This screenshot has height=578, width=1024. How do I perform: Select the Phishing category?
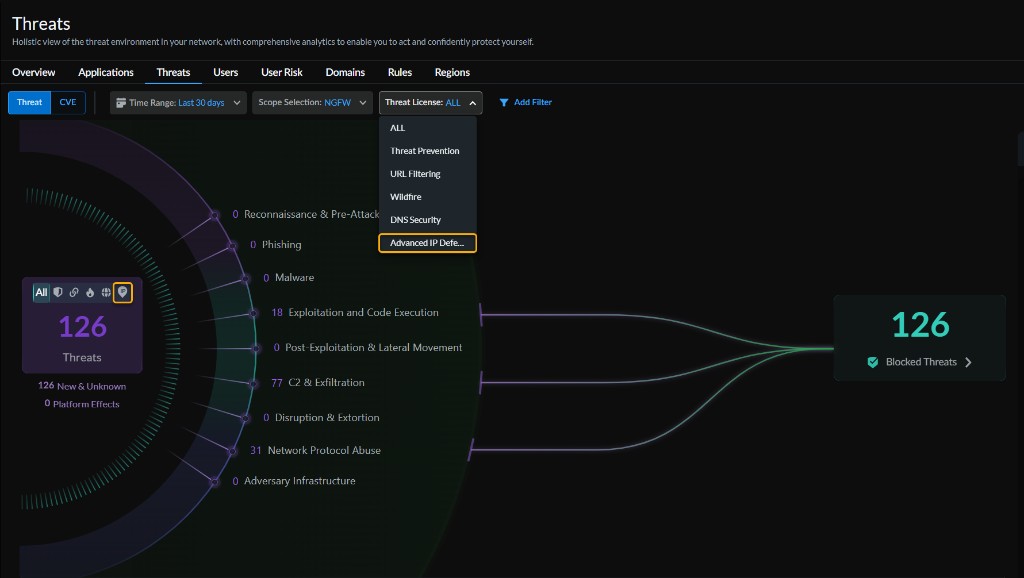(x=276, y=244)
